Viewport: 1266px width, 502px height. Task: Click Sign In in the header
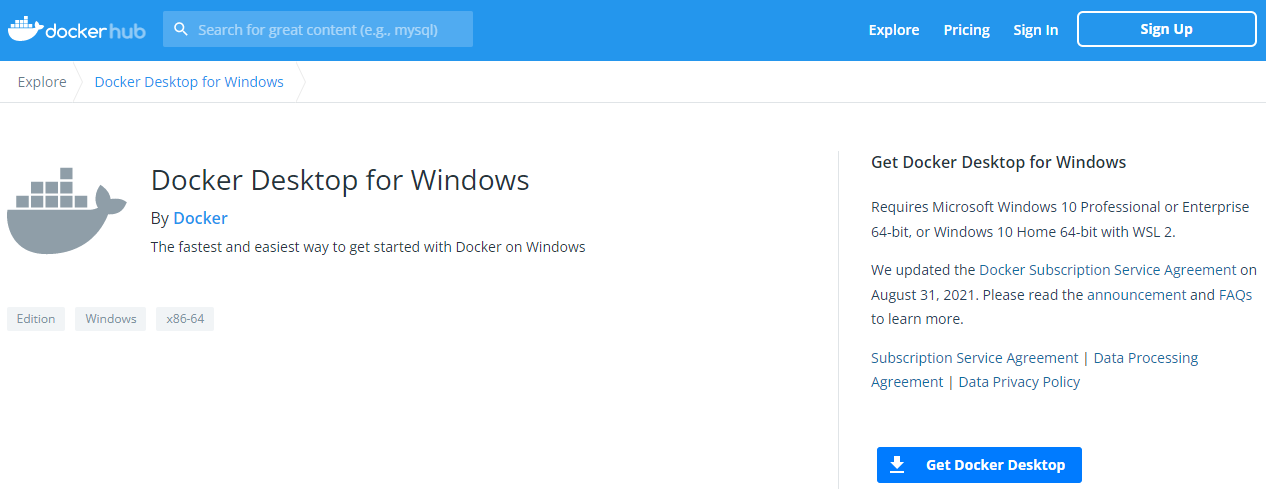click(x=1035, y=30)
